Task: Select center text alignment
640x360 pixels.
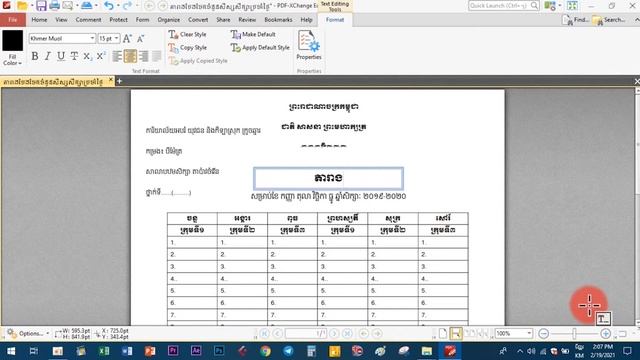Action: pyautogui.click(x=130, y=56)
